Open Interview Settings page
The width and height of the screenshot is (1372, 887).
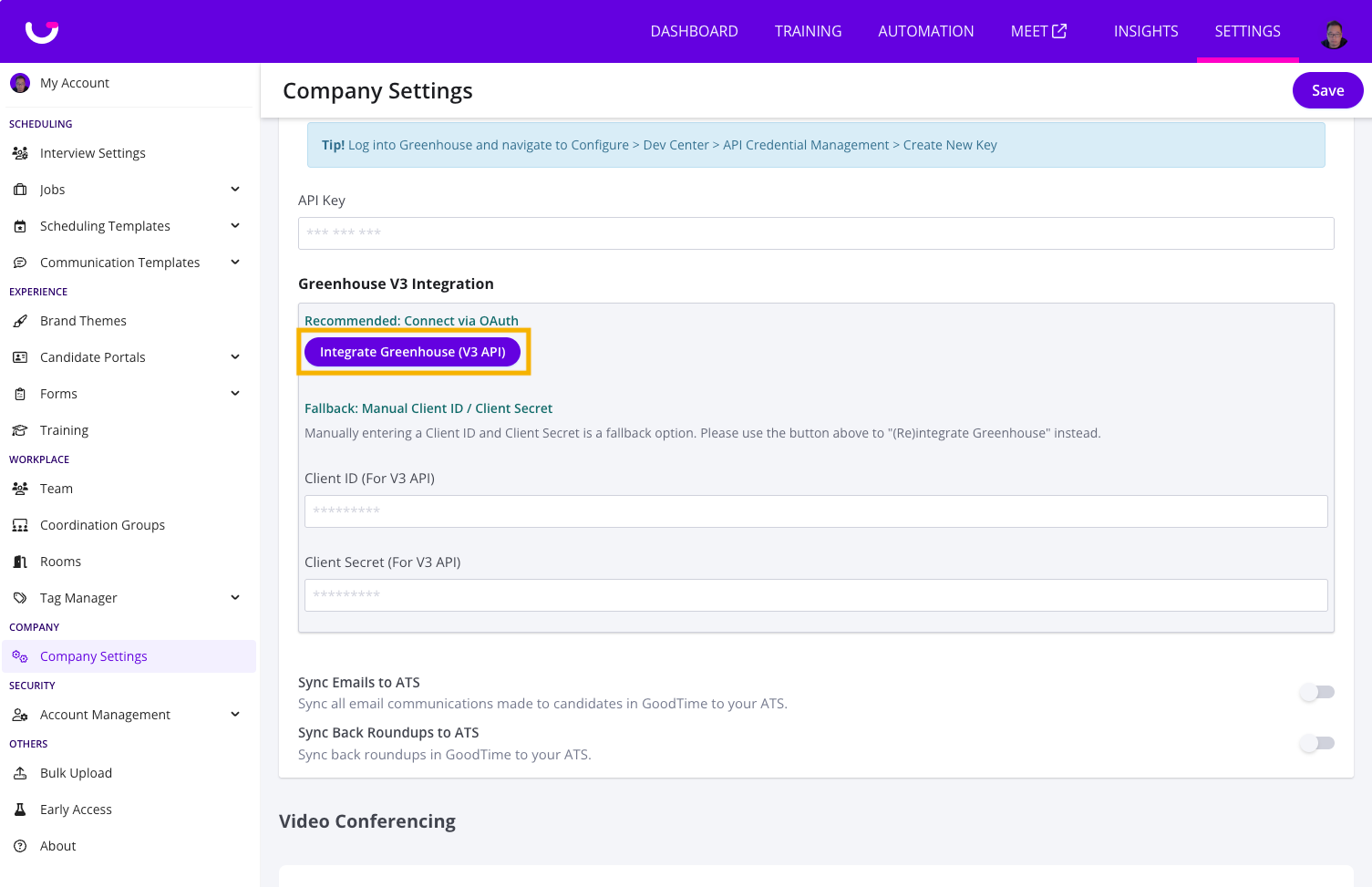92,153
